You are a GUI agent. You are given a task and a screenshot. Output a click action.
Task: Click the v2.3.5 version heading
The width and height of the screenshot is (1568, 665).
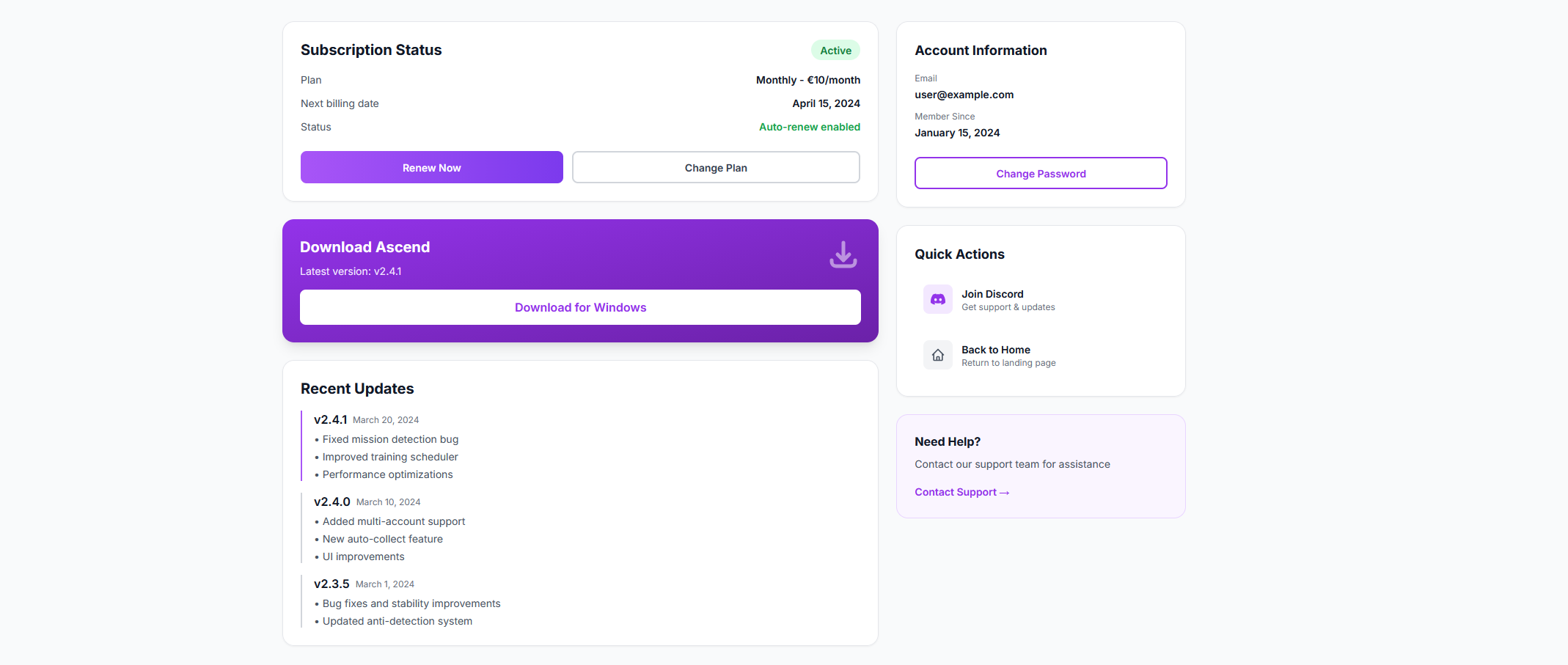[331, 584]
